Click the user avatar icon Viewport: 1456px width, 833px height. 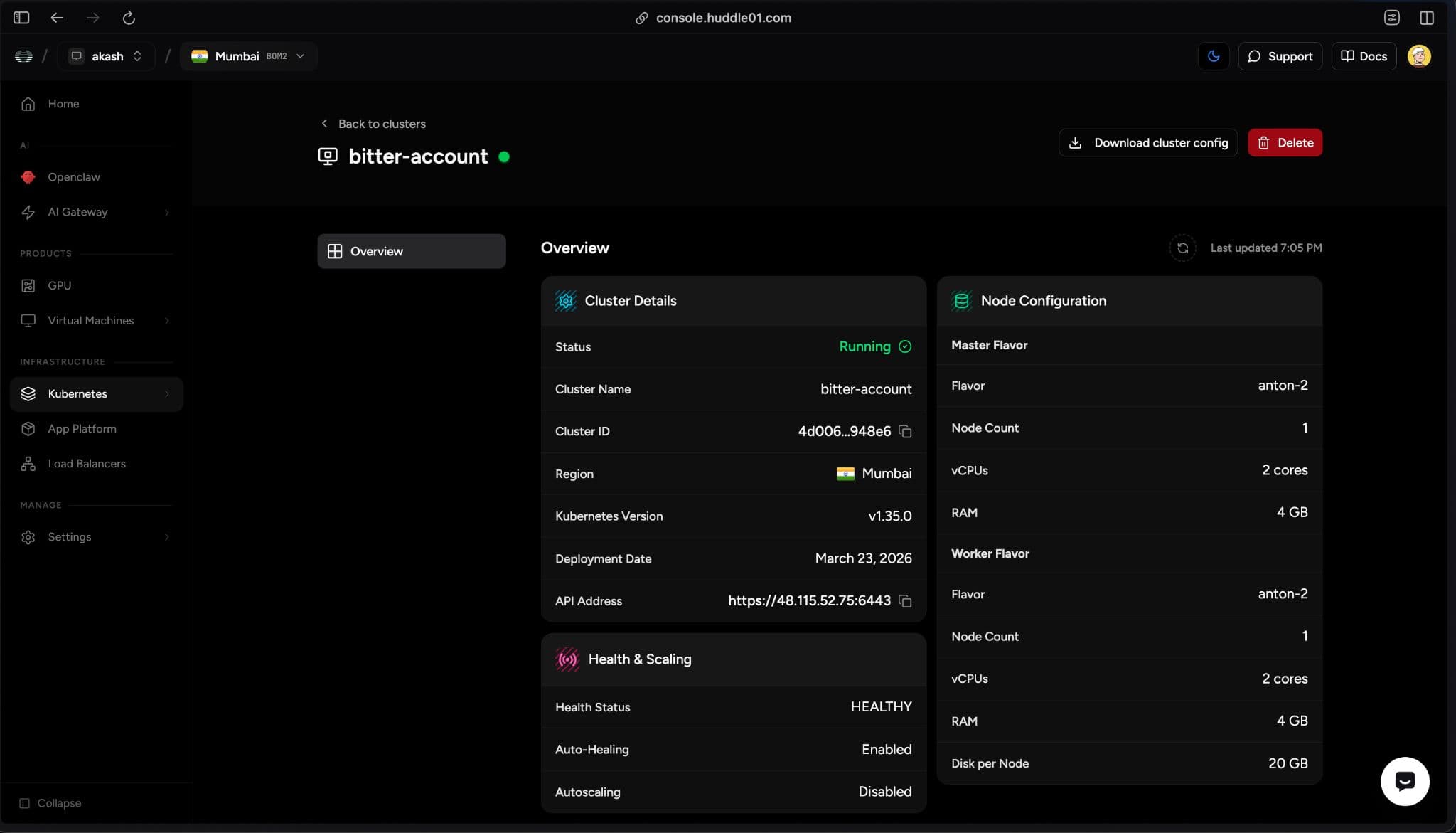pyautogui.click(x=1418, y=56)
